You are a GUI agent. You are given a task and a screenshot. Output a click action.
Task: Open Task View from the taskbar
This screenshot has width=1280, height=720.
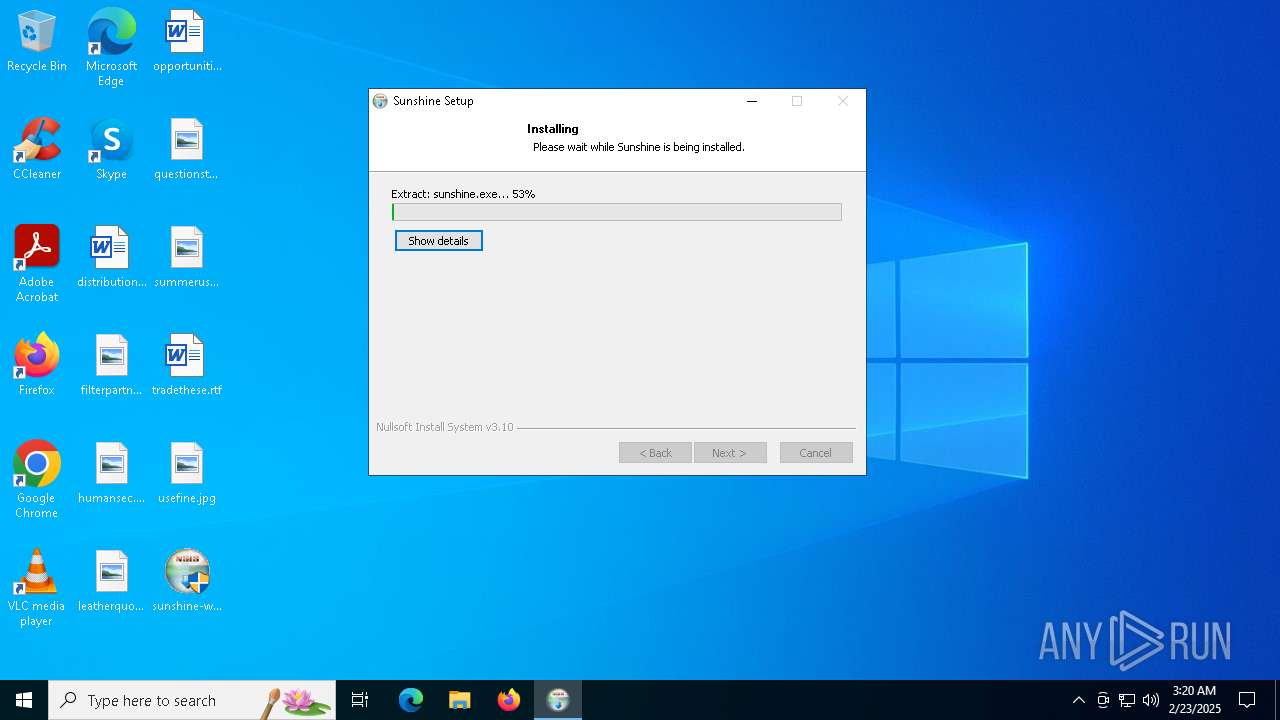[360, 700]
